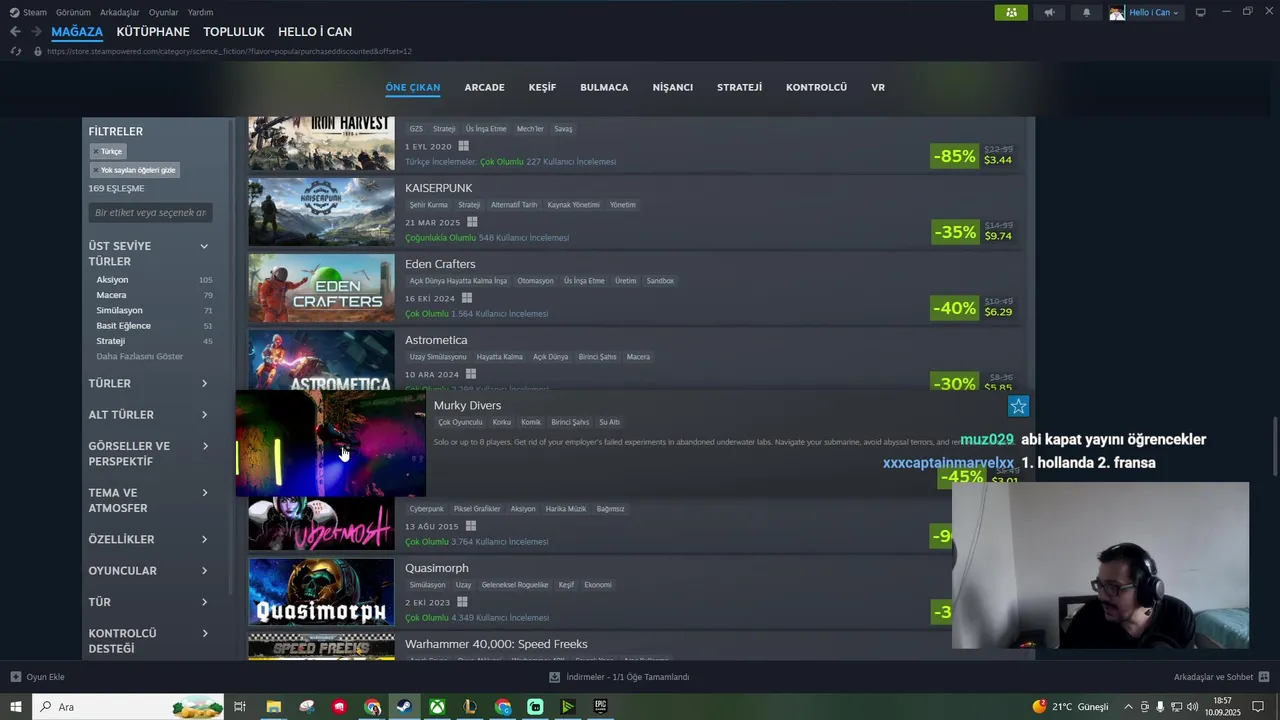Screen dimensions: 1280x720
Task: Open Epic Games Launcher in taskbar
Action: click(x=600, y=707)
